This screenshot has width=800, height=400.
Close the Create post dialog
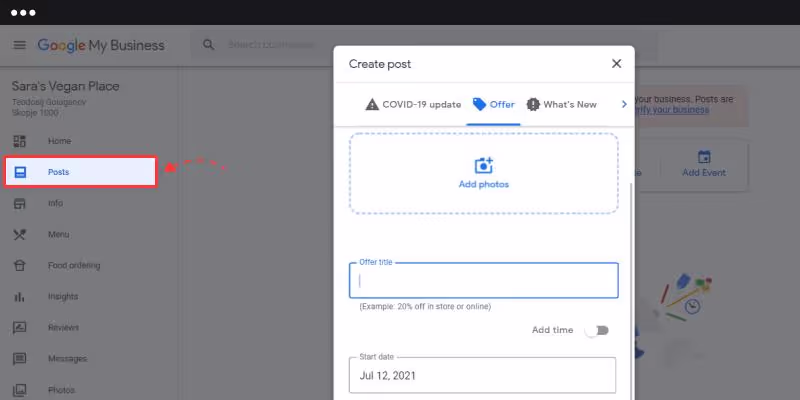coord(616,64)
